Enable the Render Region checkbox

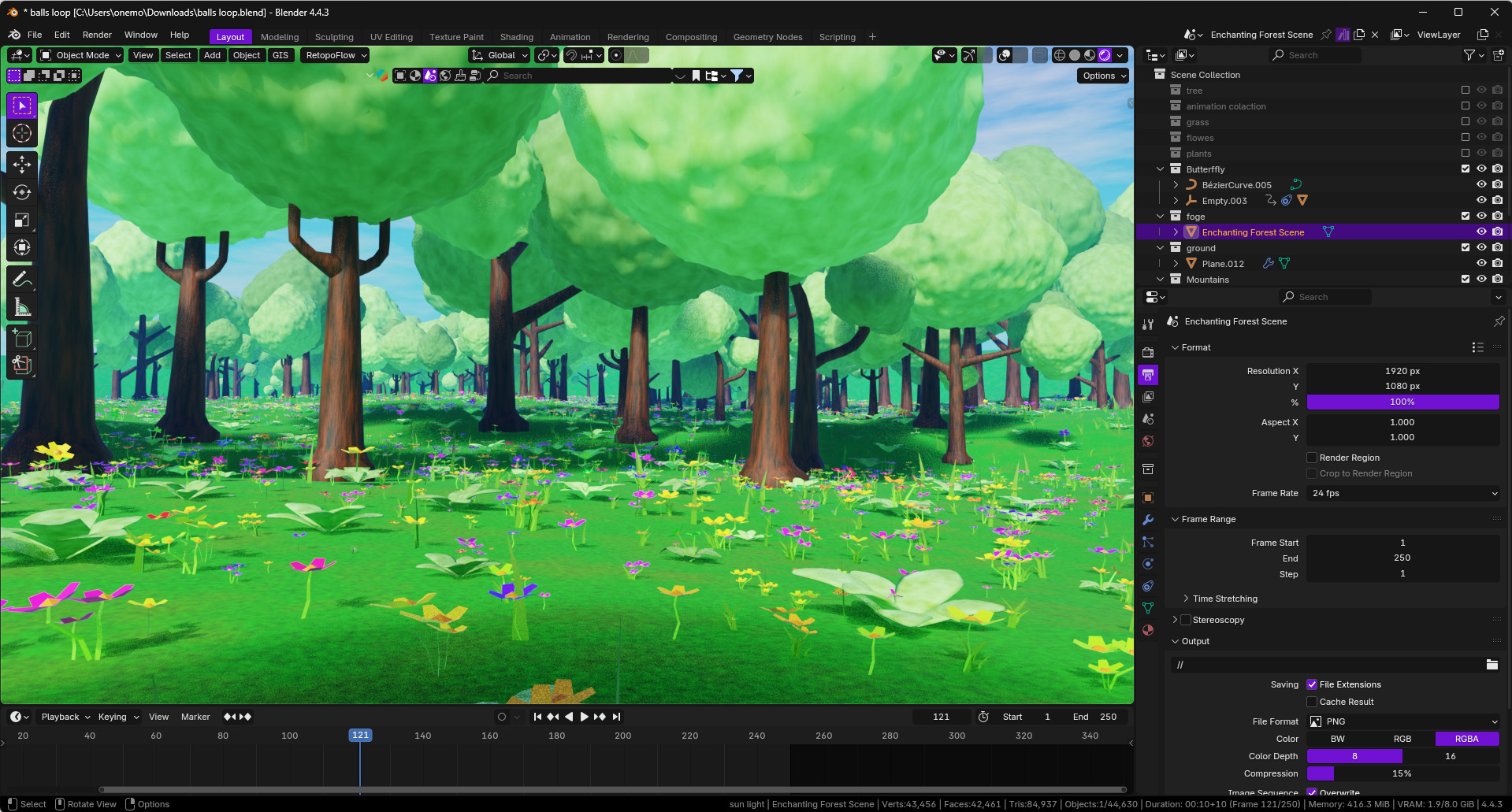pyautogui.click(x=1312, y=458)
